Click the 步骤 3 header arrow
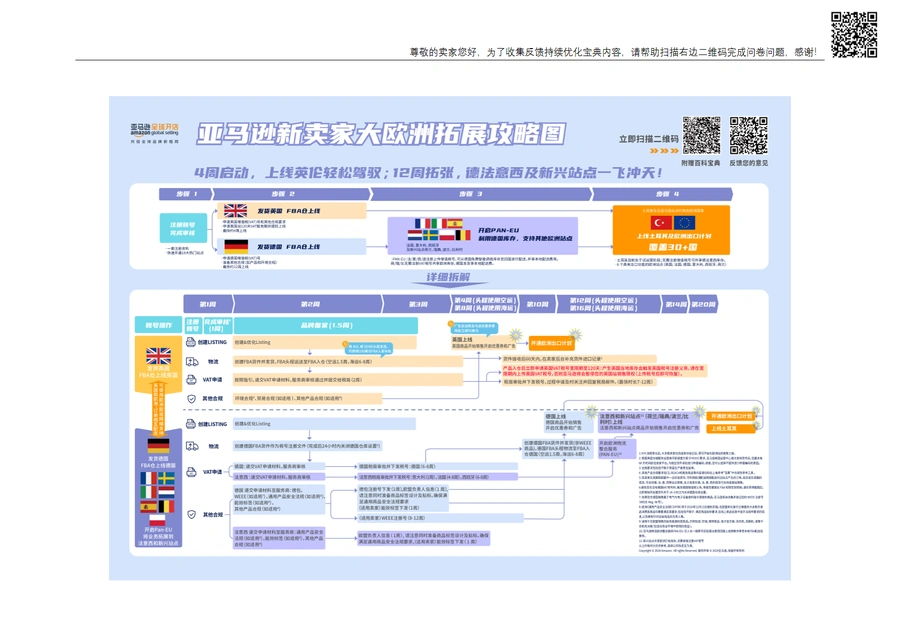The height and width of the screenshot is (636, 900). tap(481, 194)
